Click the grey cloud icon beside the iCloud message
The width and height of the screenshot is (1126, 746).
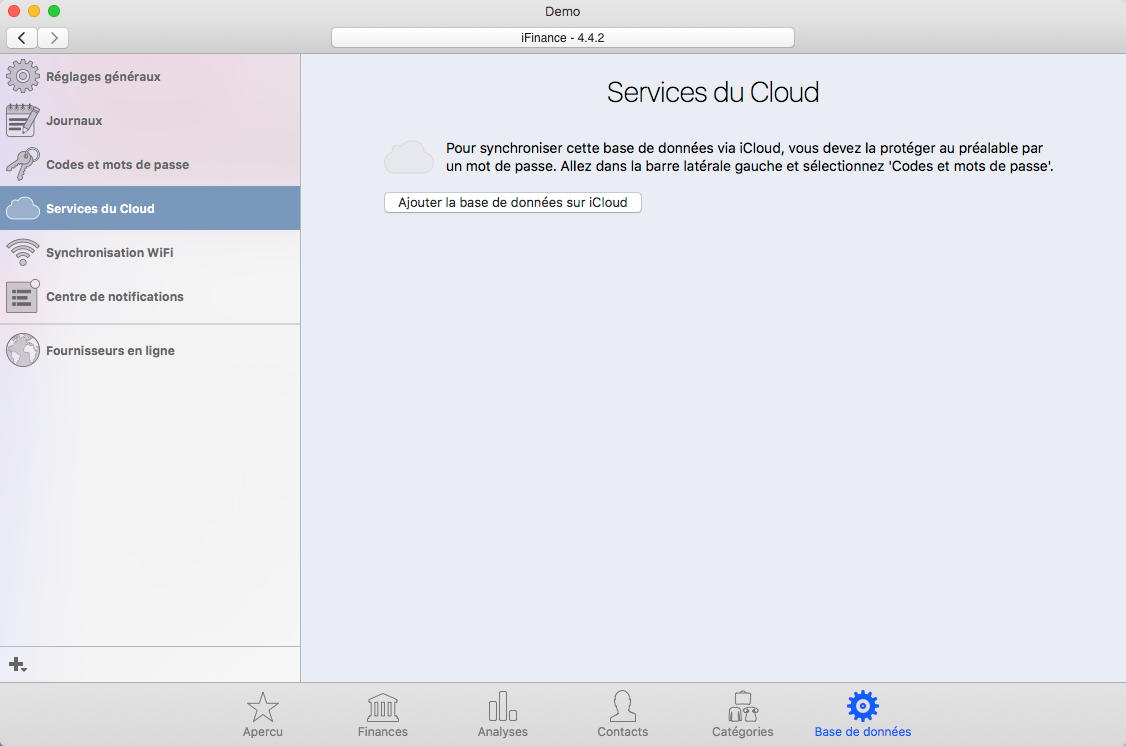pos(409,157)
